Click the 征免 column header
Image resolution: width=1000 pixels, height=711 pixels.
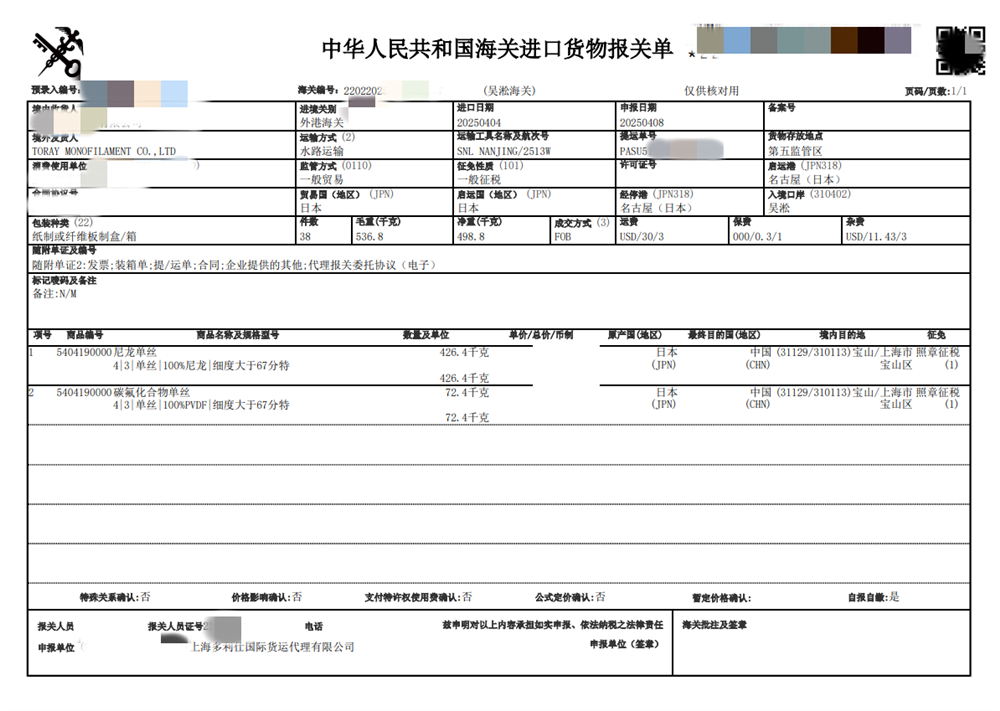[x=936, y=335]
